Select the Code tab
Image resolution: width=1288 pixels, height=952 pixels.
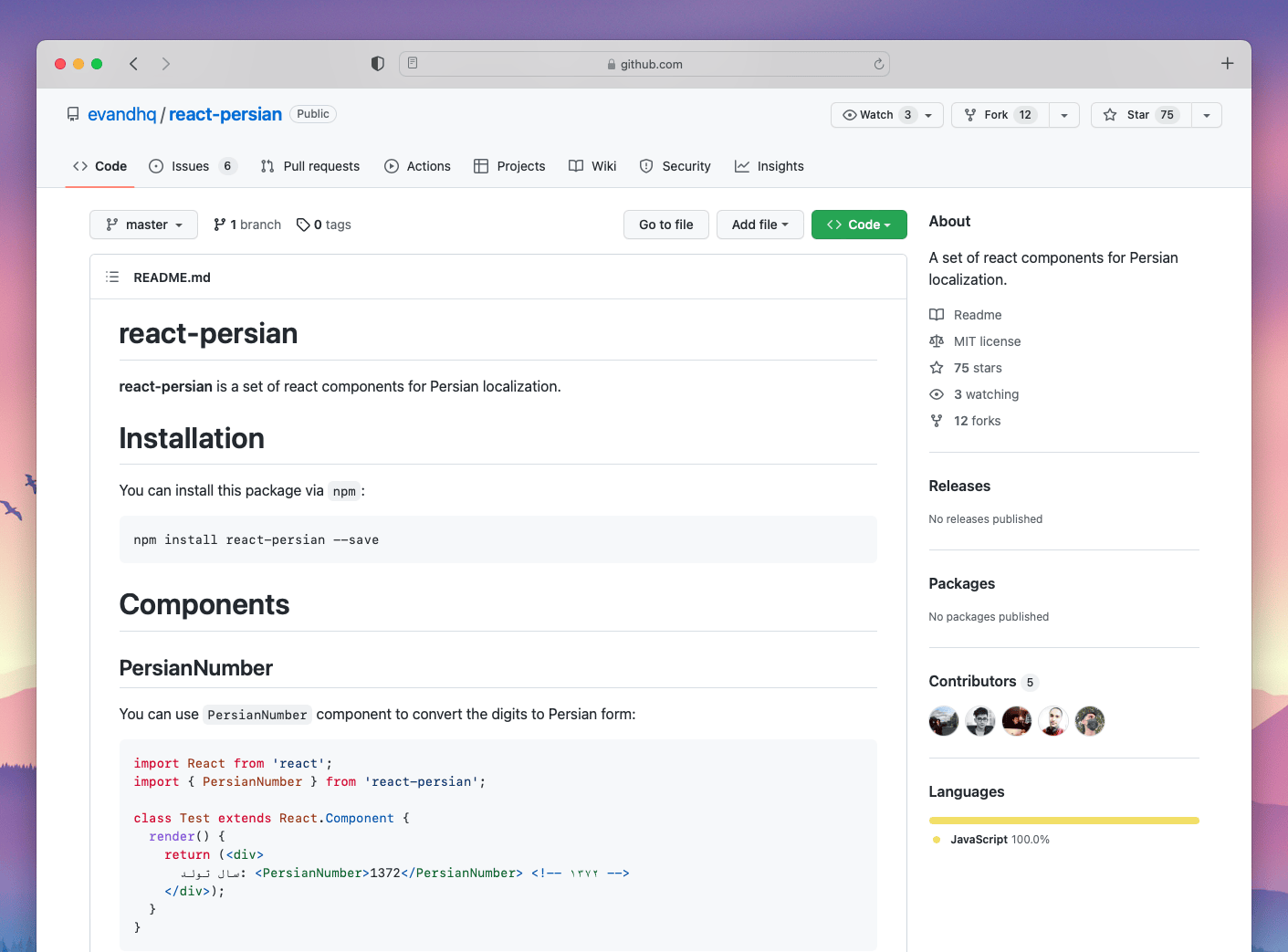click(x=99, y=166)
